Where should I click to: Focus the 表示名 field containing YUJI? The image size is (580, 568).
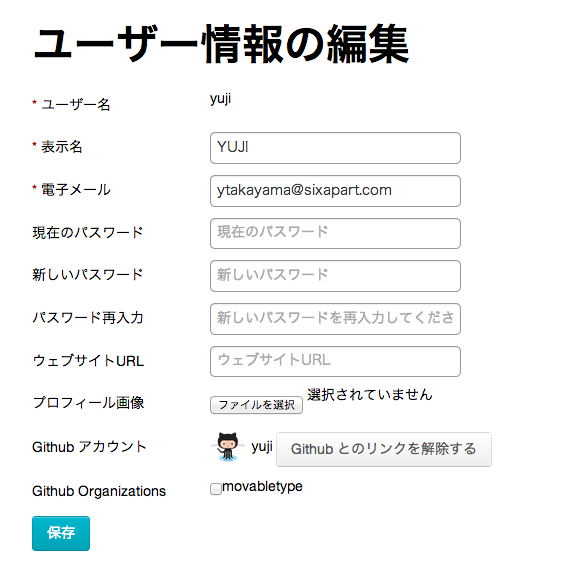pos(335,148)
